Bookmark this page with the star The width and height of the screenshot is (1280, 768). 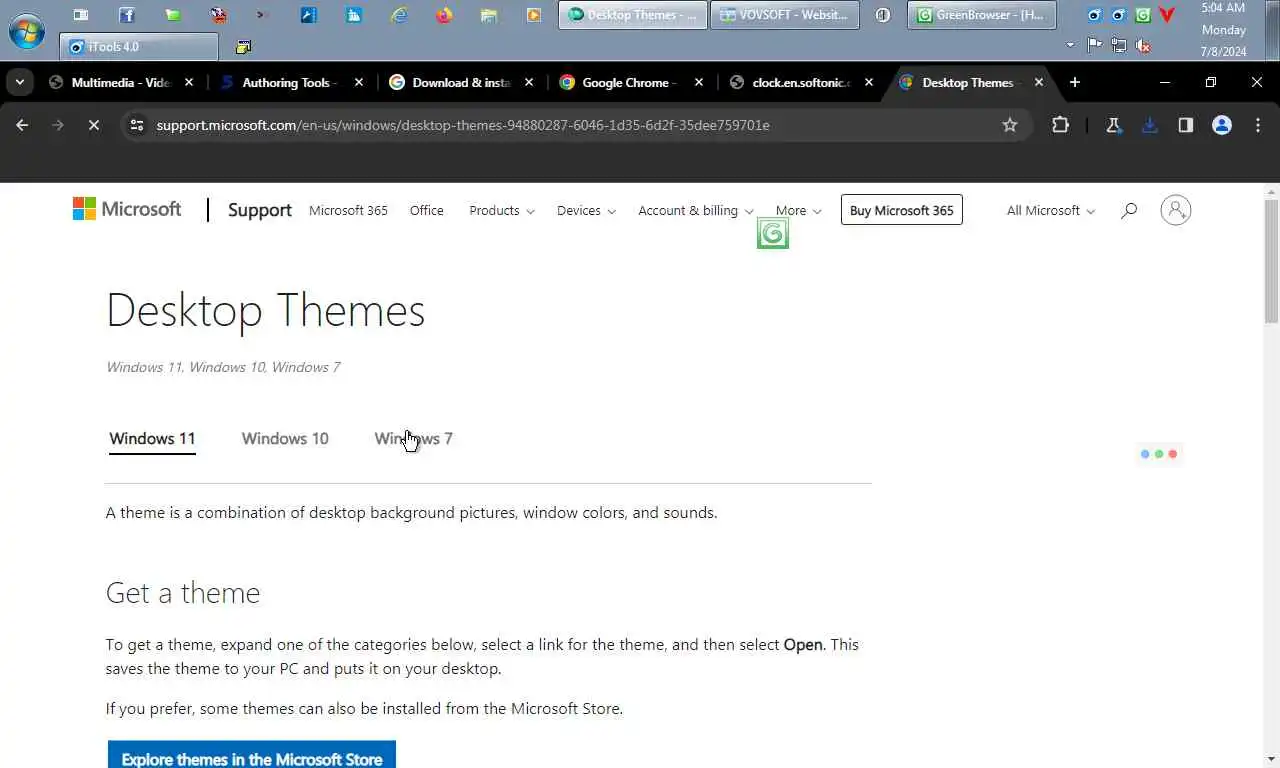pos(1010,125)
